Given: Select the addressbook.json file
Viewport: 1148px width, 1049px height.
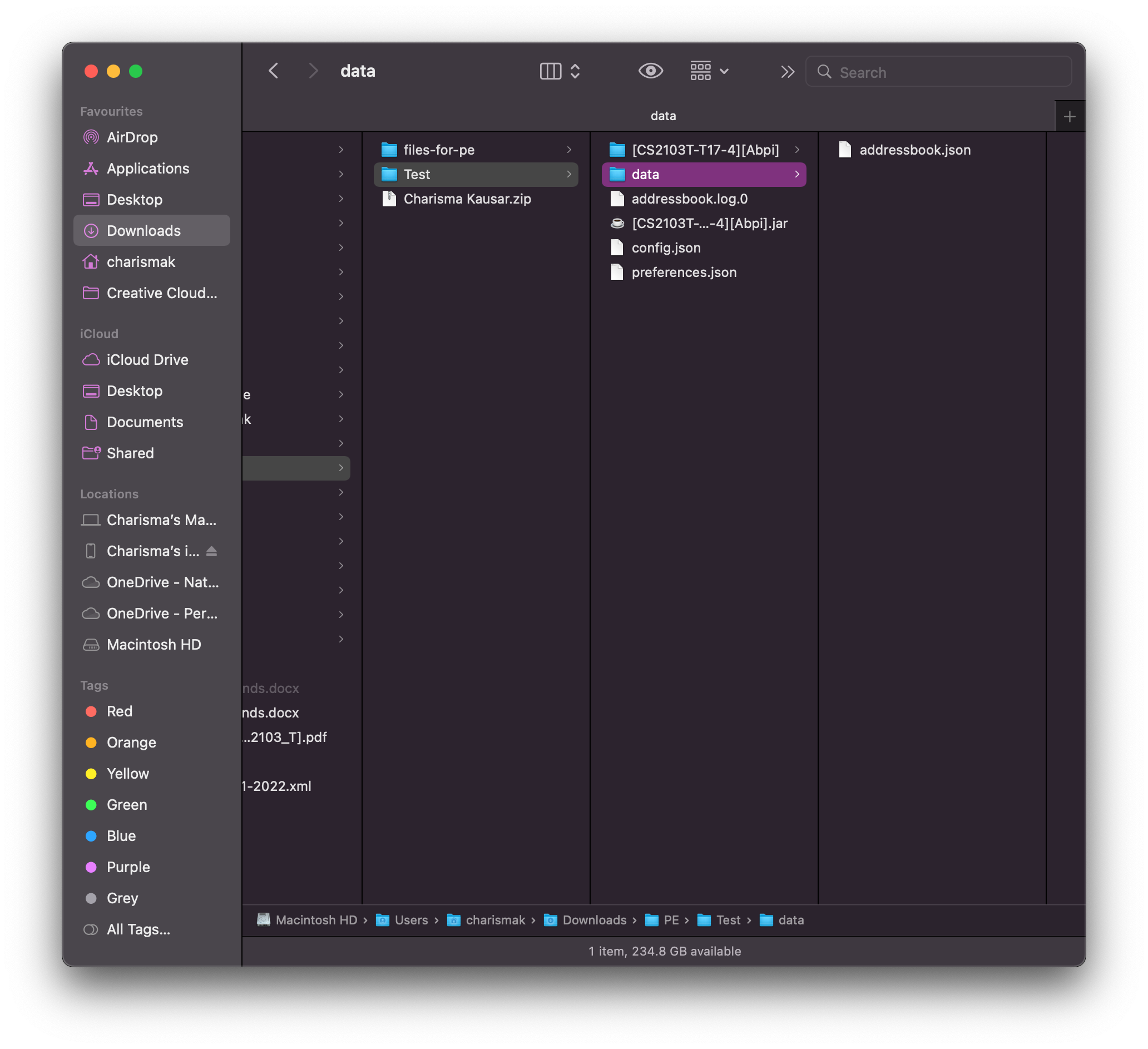Looking at the screenshot, I should click(914, 150).
